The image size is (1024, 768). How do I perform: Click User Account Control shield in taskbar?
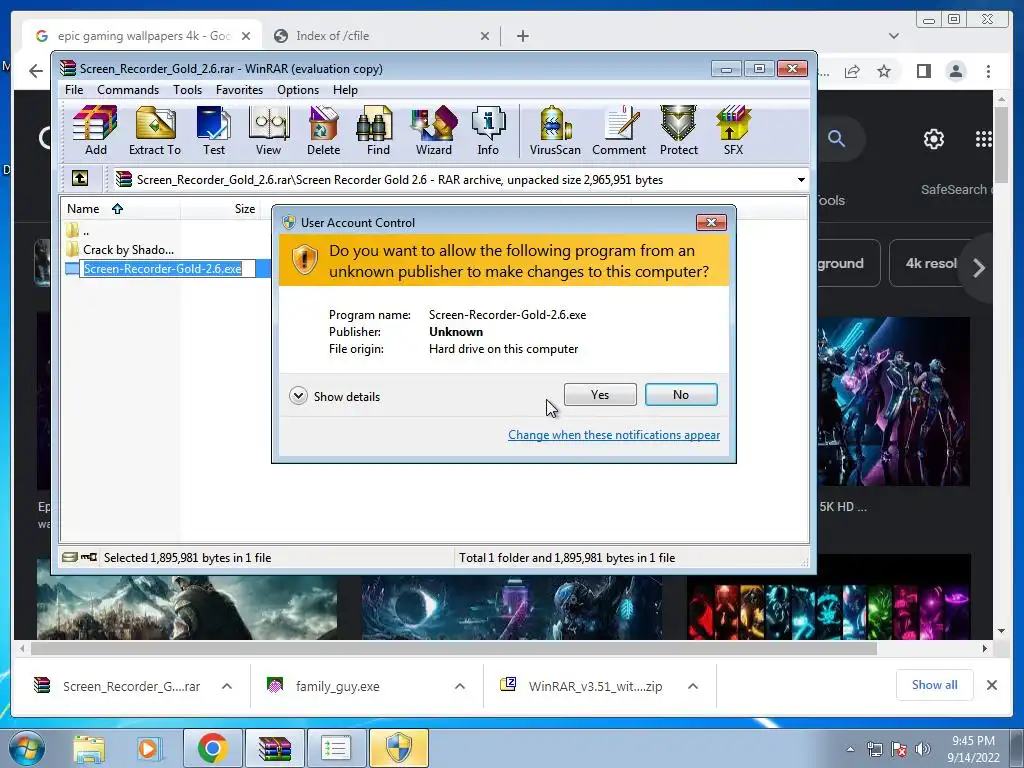pos(398,748)
